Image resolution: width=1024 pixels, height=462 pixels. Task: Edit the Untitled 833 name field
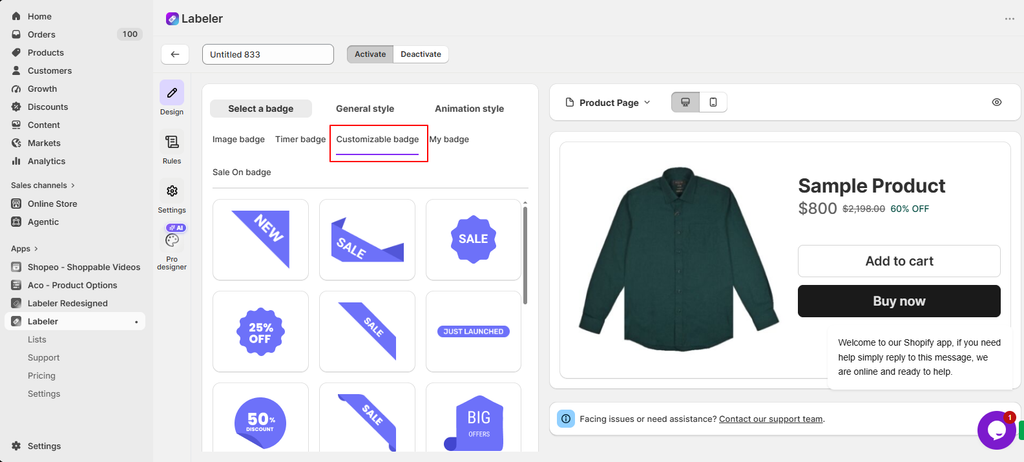tap(268, 54)
